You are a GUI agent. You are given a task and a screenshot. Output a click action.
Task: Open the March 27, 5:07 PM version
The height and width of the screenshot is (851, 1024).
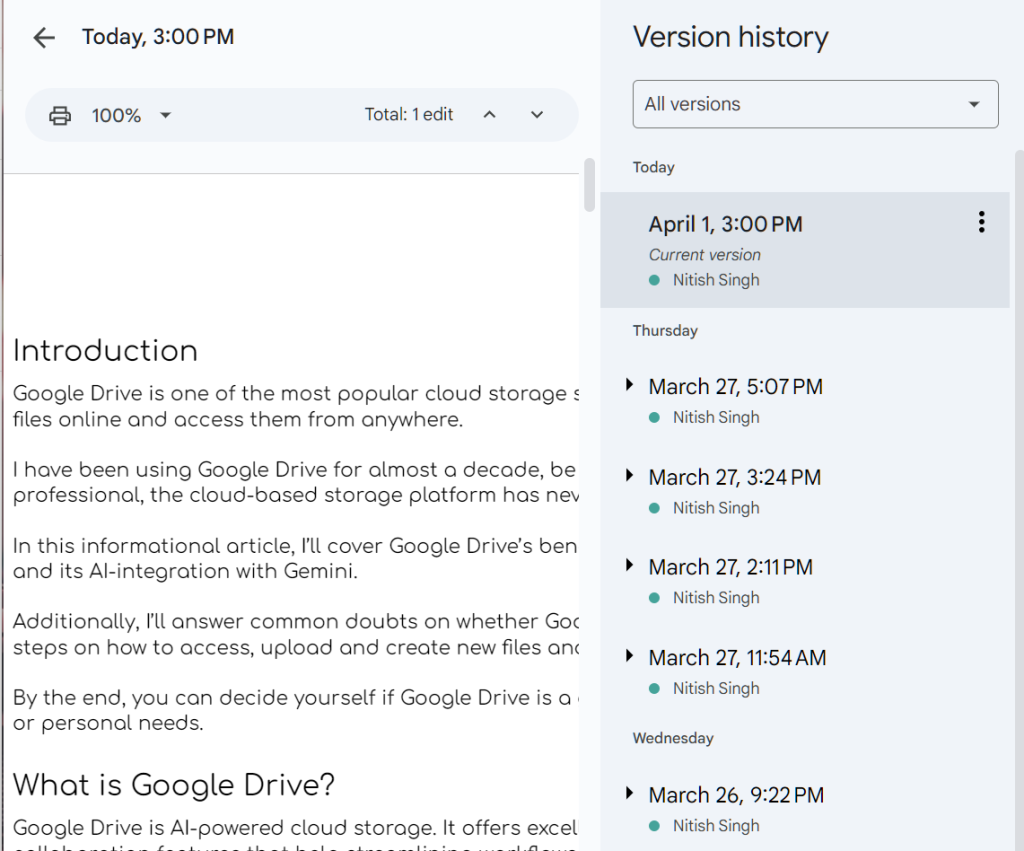coord(735,387)
